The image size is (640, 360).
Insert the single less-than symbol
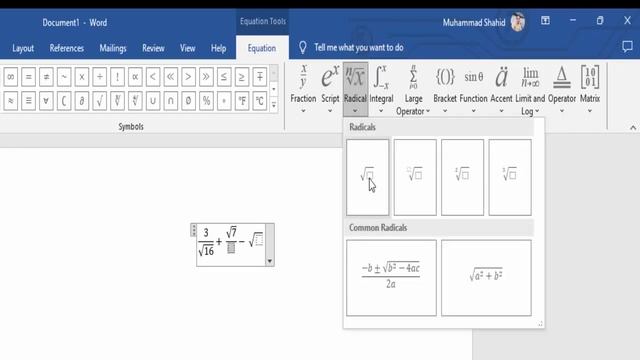tap(153, 77)
